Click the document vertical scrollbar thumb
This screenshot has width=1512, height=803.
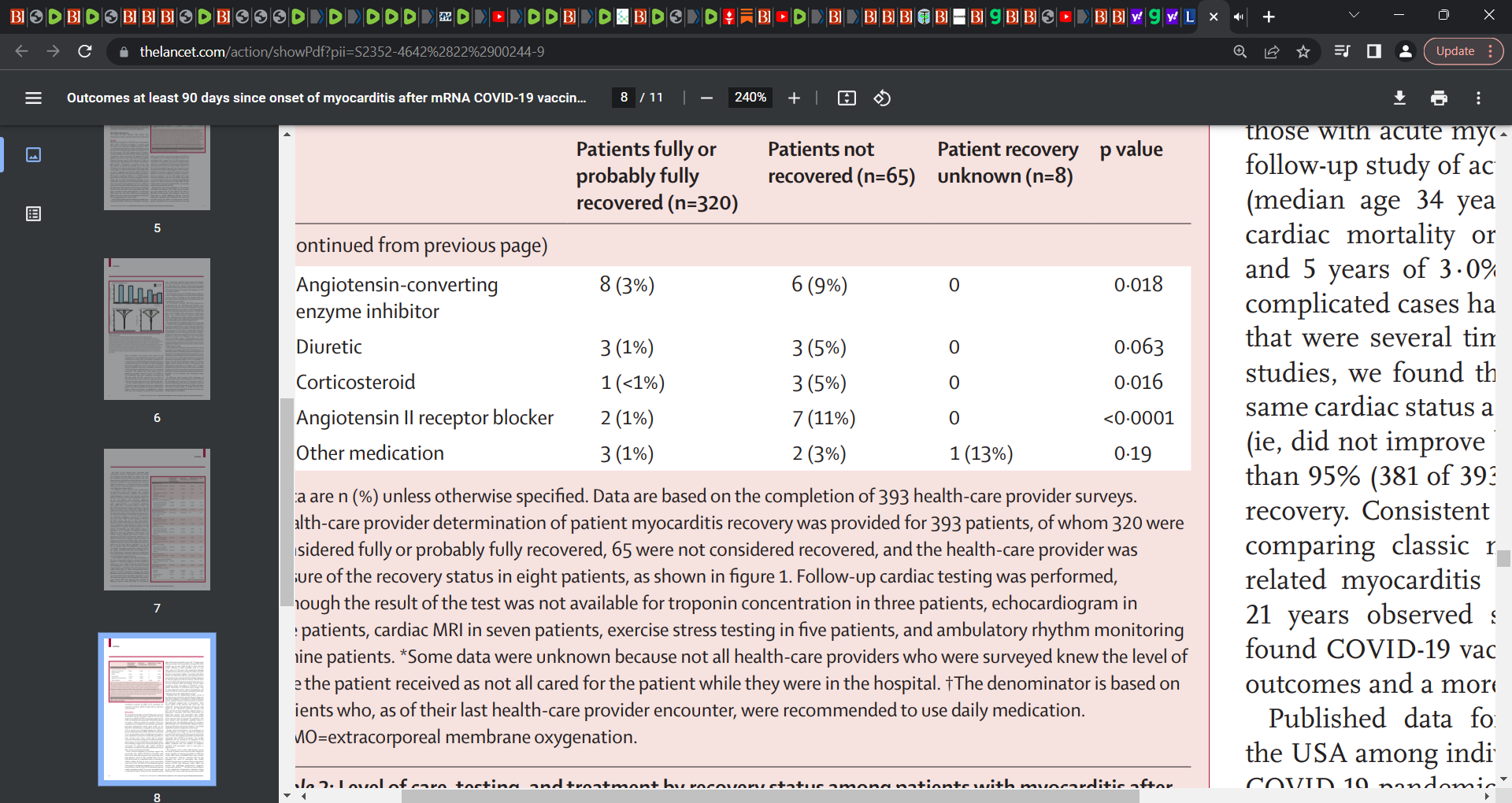1504,558
